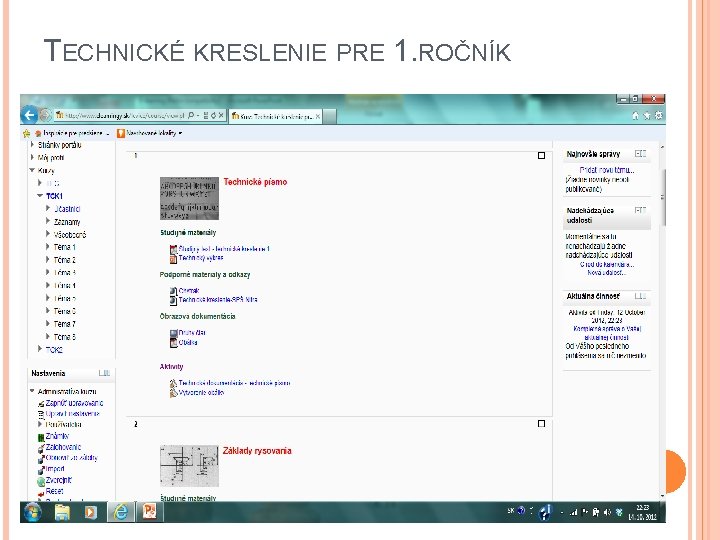Click the Základy rysovania thumbnail image

click(189, 466)
